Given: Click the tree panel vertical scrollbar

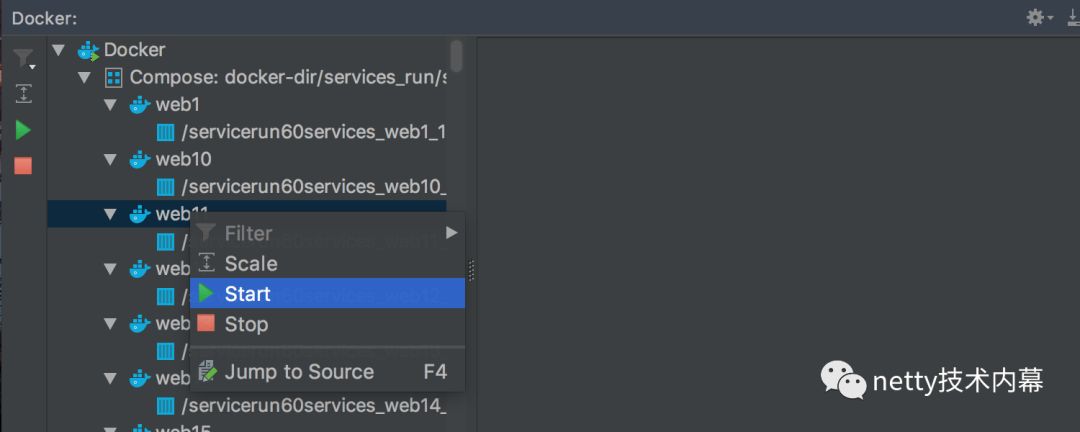Looking at the screenshot, I should 455,55.
